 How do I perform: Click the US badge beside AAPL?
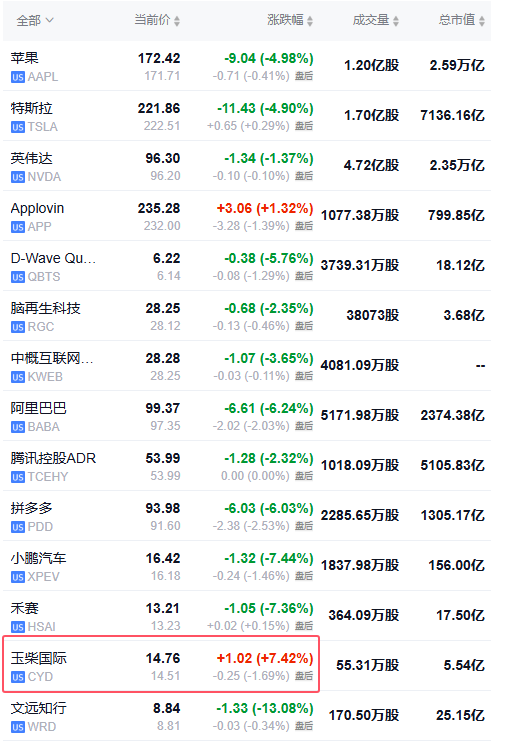tap(18, 77)
